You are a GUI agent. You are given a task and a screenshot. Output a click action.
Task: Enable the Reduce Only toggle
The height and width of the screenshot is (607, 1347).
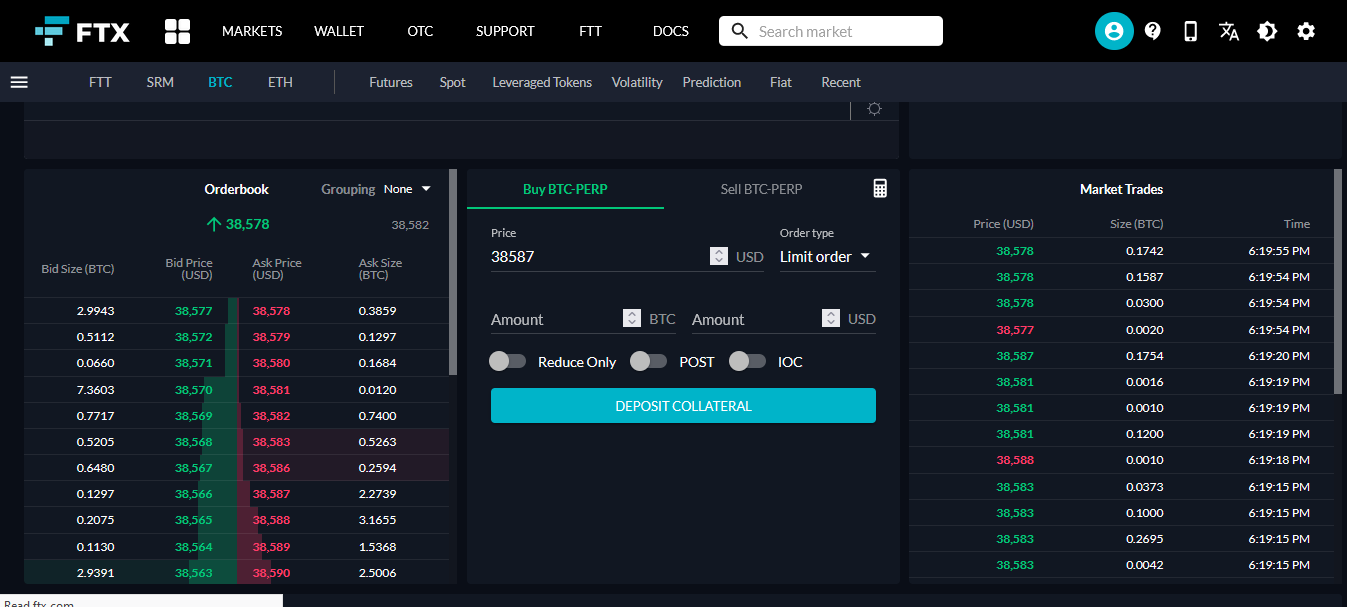tap(507, 361)
